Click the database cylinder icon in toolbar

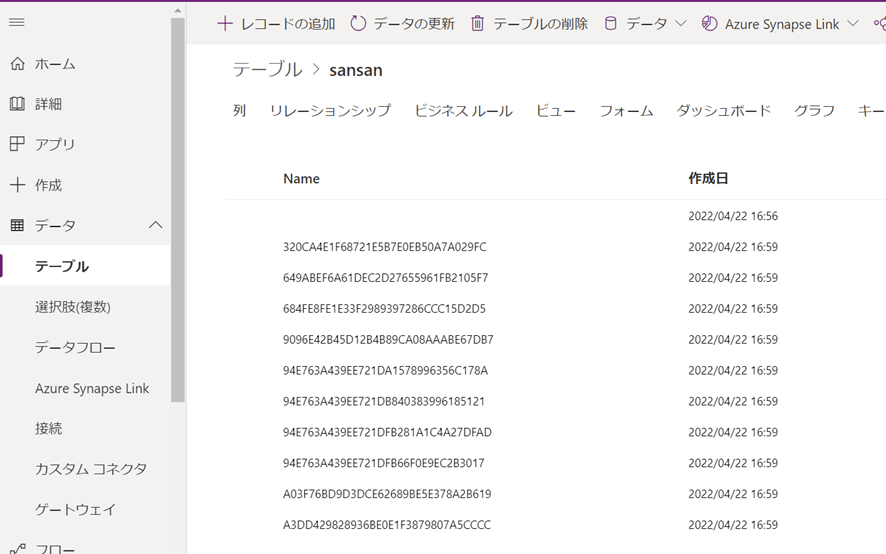click(610, 24)
